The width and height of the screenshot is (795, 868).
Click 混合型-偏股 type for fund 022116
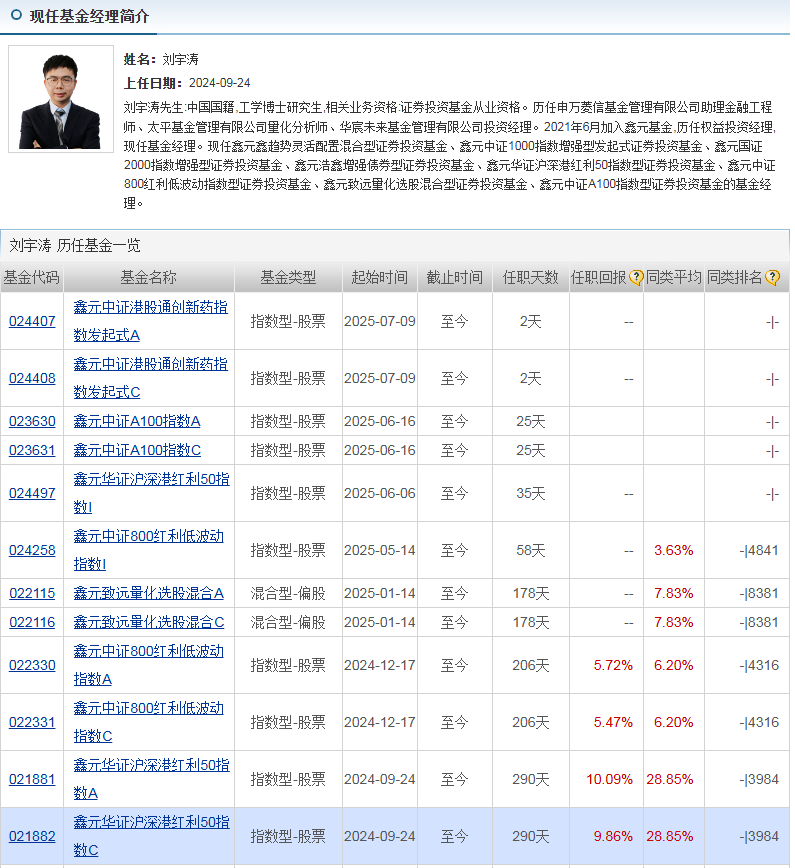288,622
